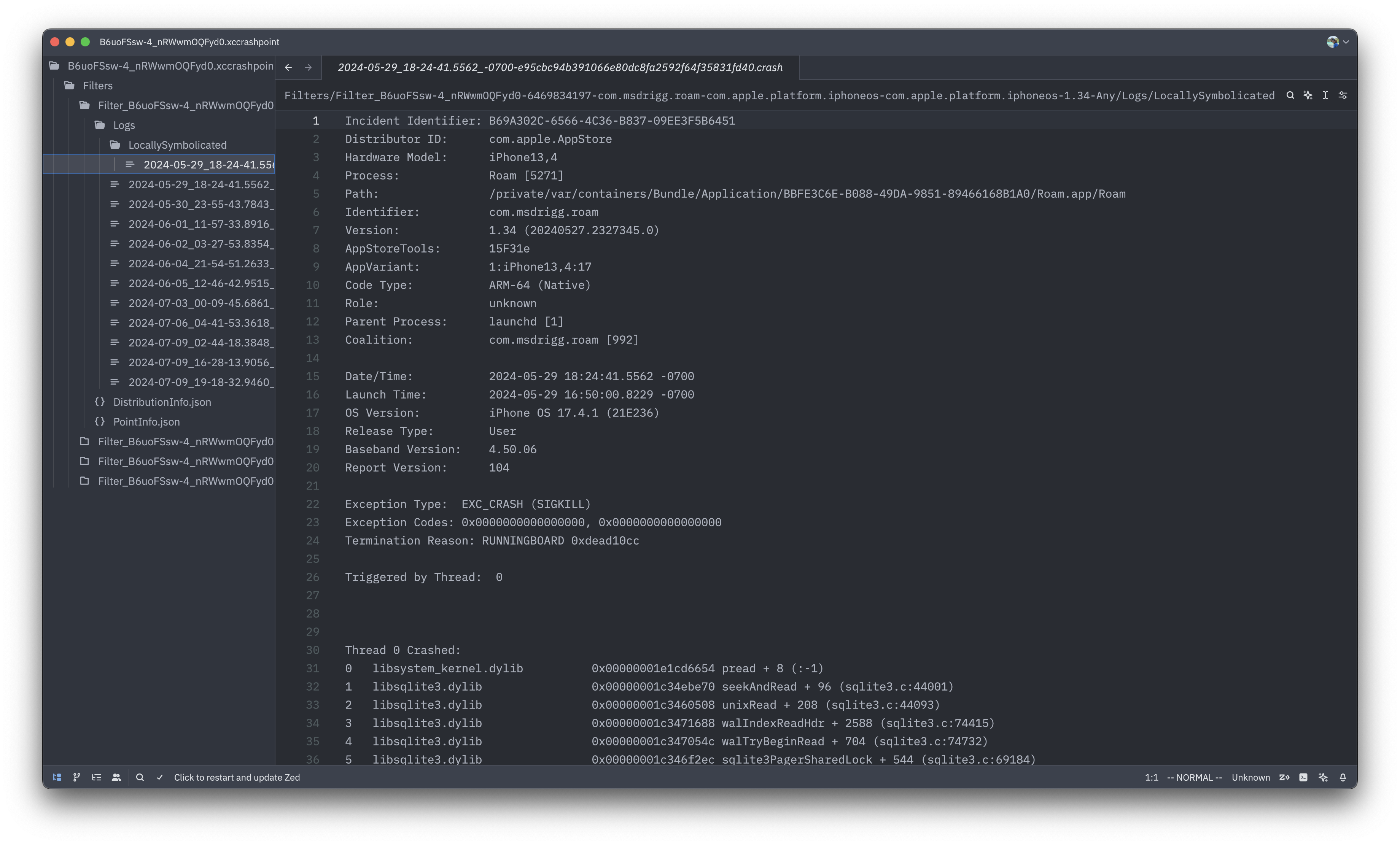Open the collaboration panel icon
The width and height of the screenshot is (1400, 845).
[x=116, y=777]
